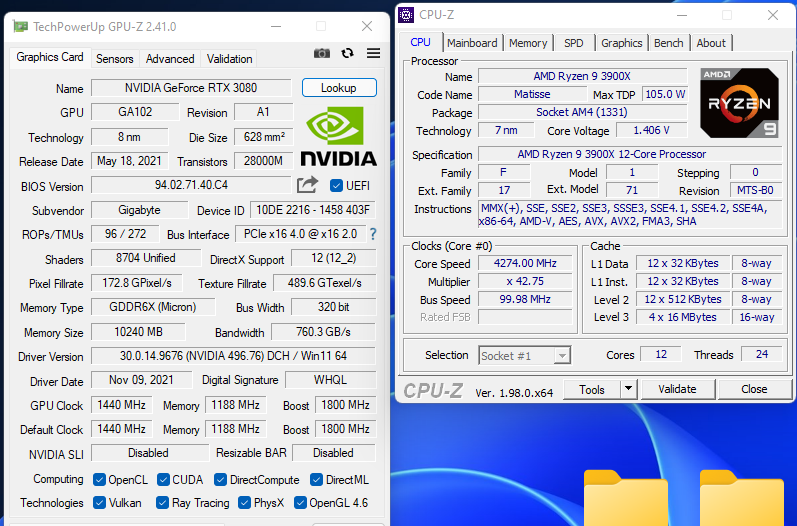This screenshot has width=797, height=526.
Task: Toggle the Ray Tracing checkbox
Action: [162, 503]
